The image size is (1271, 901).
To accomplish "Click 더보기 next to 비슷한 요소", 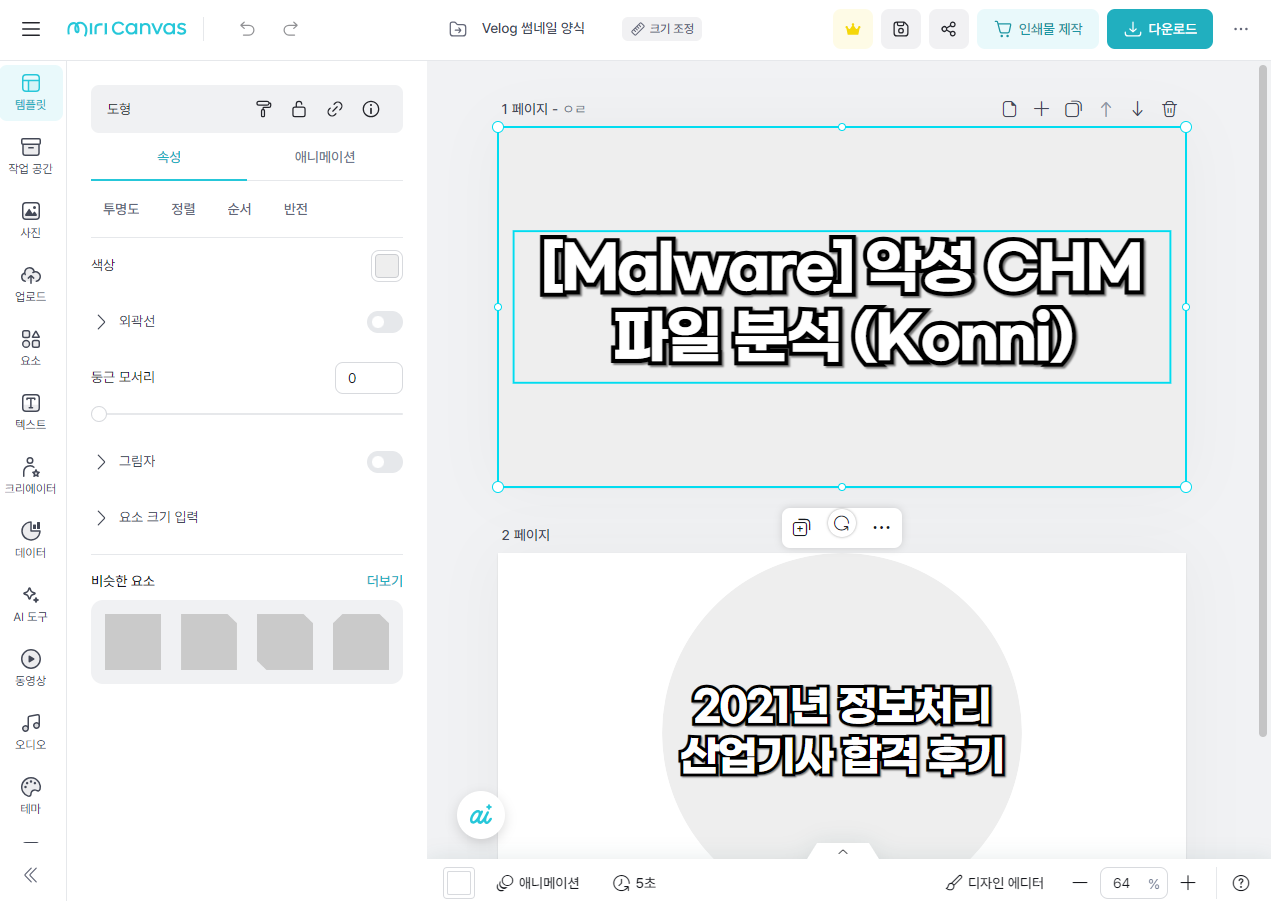I will 383,580.
